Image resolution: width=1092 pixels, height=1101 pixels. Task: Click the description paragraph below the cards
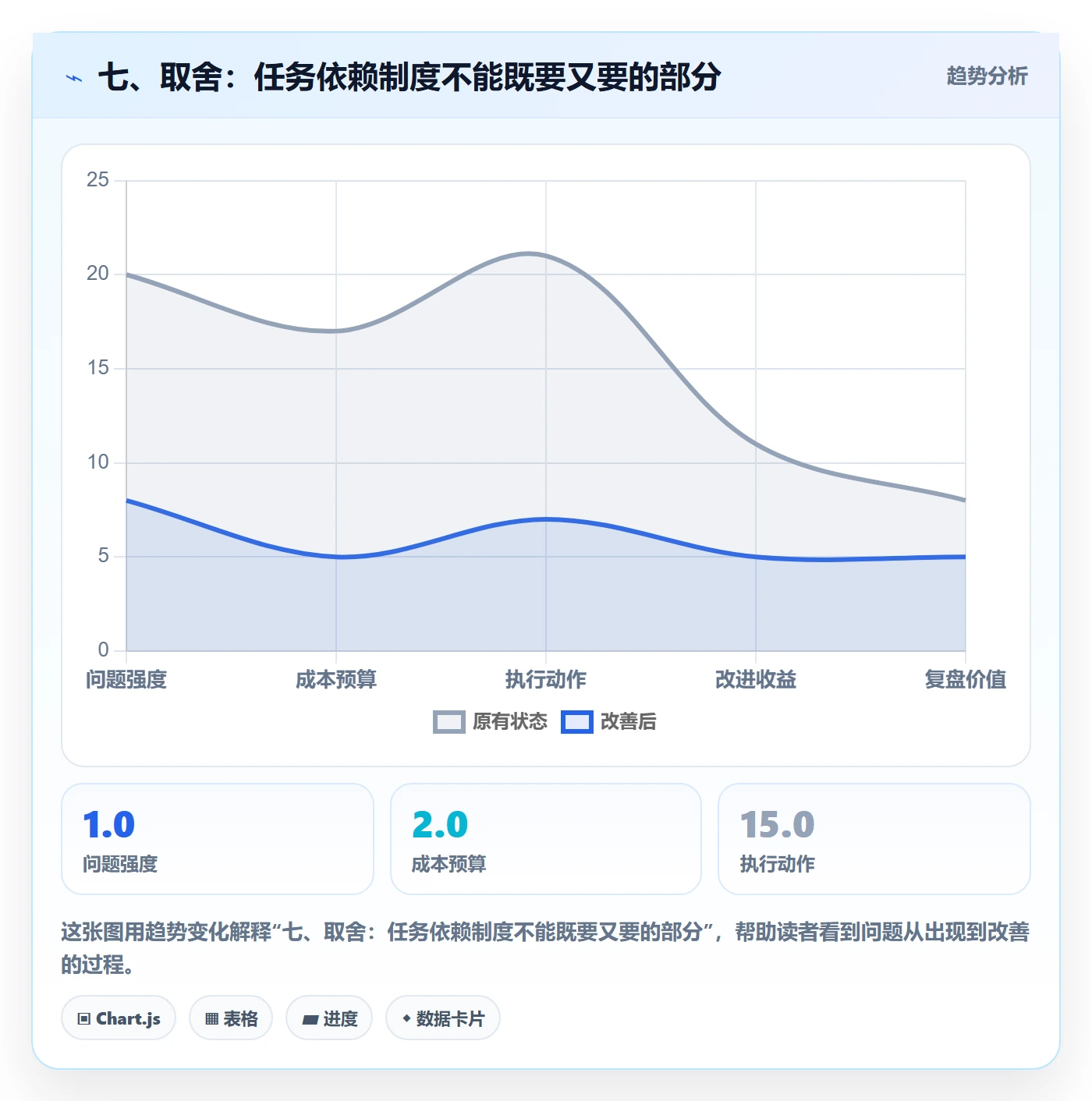(x=546, y=948)
